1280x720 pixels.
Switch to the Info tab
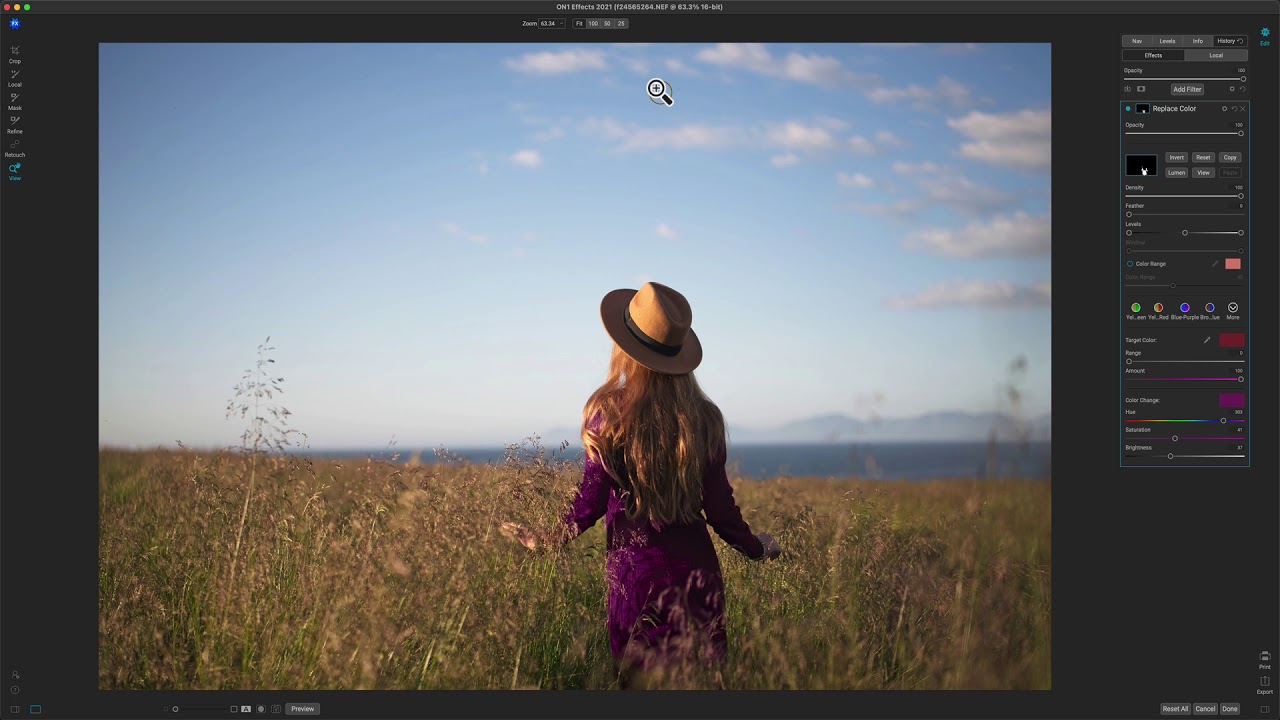(x=1198, y=41)
